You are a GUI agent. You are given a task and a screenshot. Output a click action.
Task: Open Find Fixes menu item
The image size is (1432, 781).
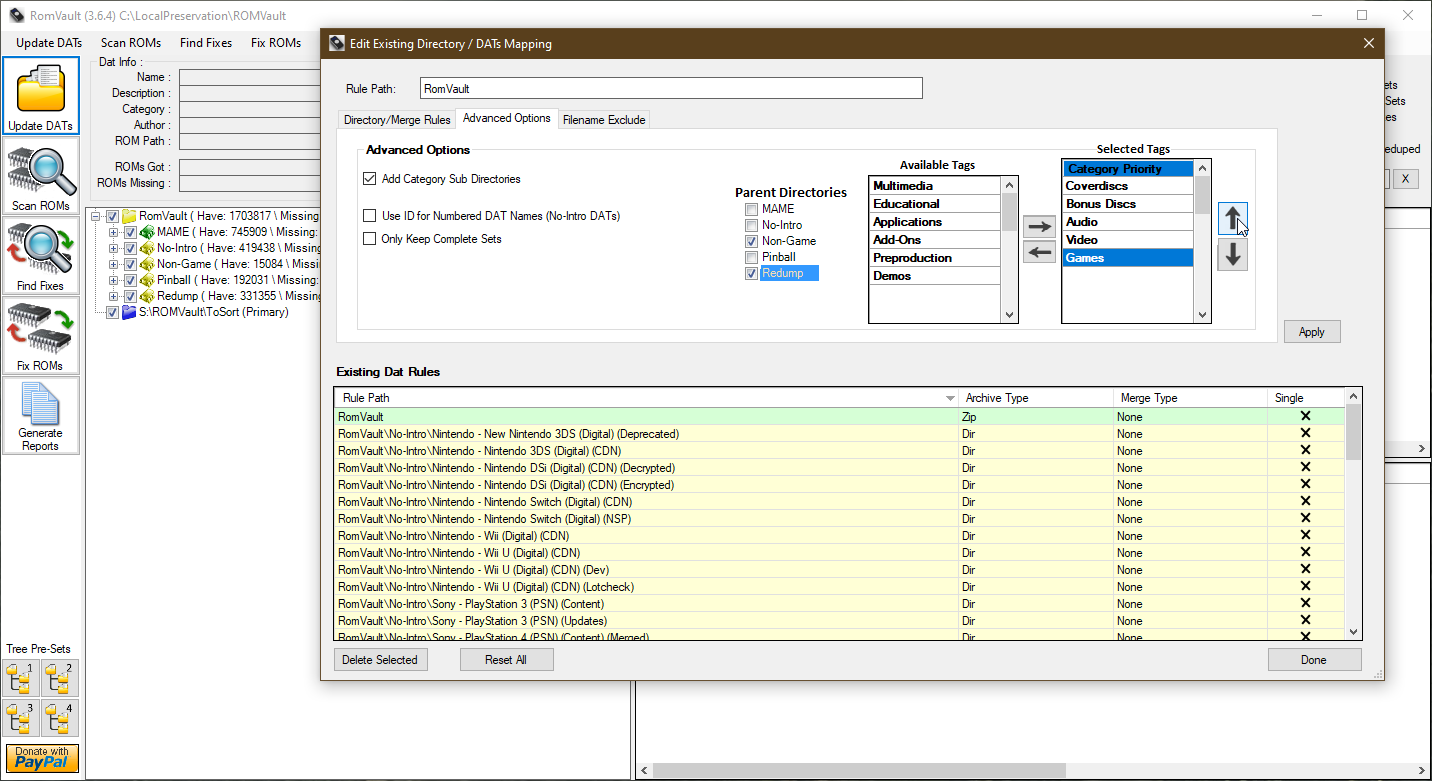(206, 43)
